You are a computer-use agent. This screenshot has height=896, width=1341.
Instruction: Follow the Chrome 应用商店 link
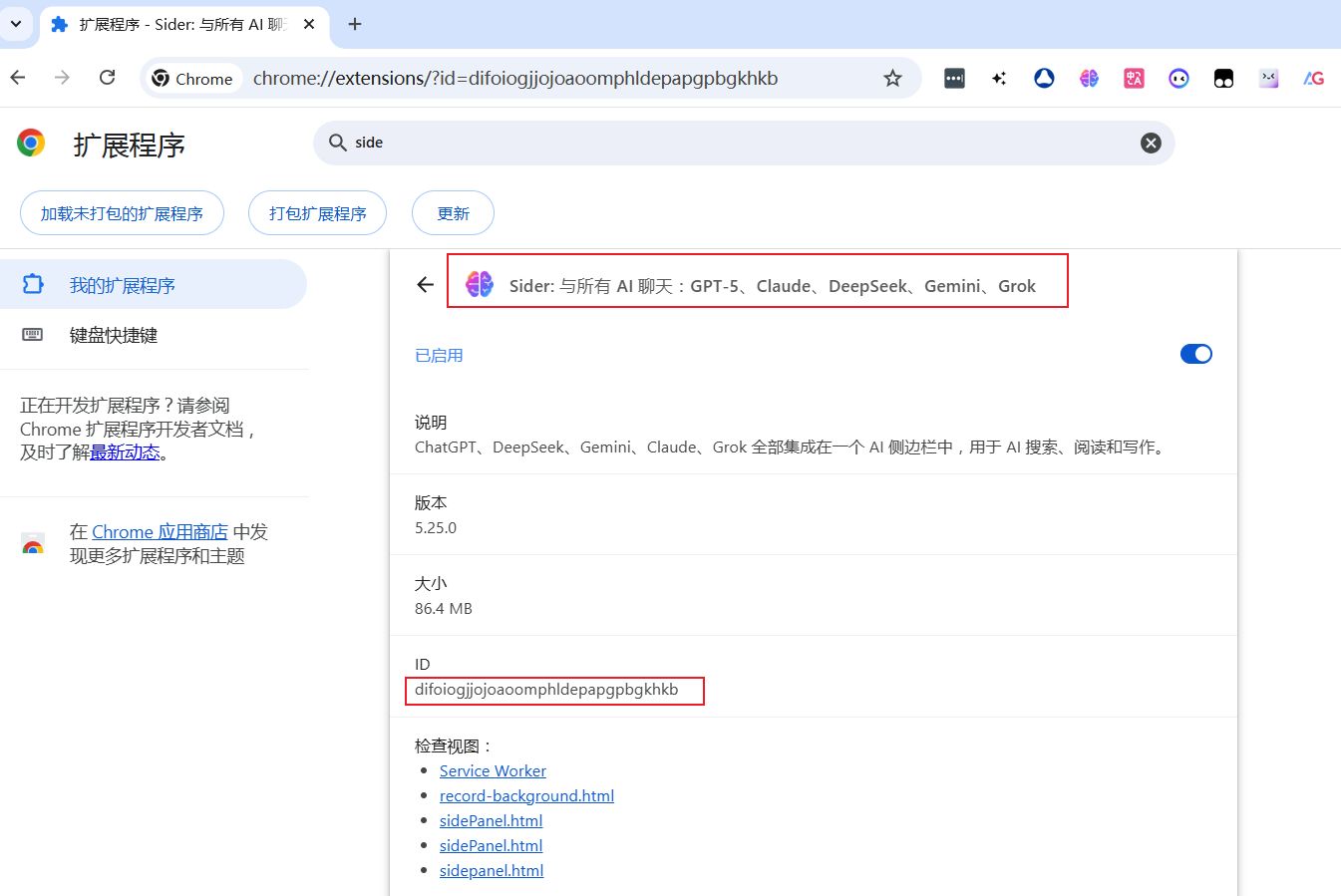(x=160, y=532)
